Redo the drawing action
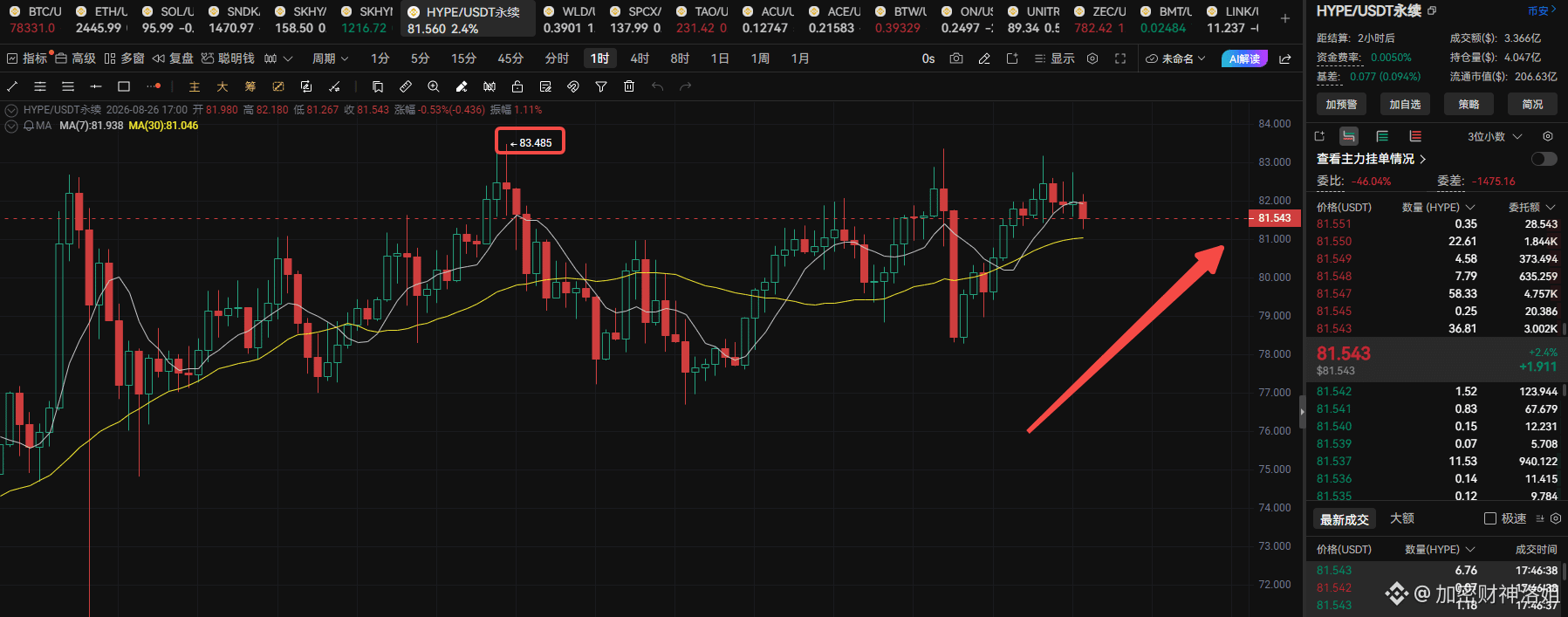The width and height of the screenshot is (1568, 617). coord(685,86)
